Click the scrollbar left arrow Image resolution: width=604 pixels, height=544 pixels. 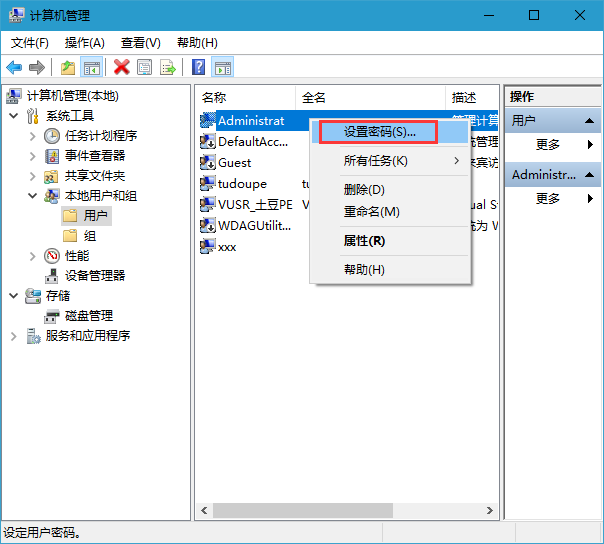(204, 510)
